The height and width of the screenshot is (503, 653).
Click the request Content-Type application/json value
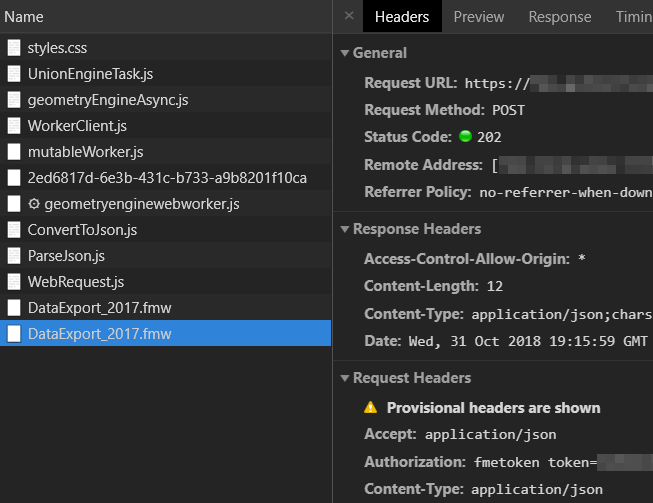click(x=537, y=490)
